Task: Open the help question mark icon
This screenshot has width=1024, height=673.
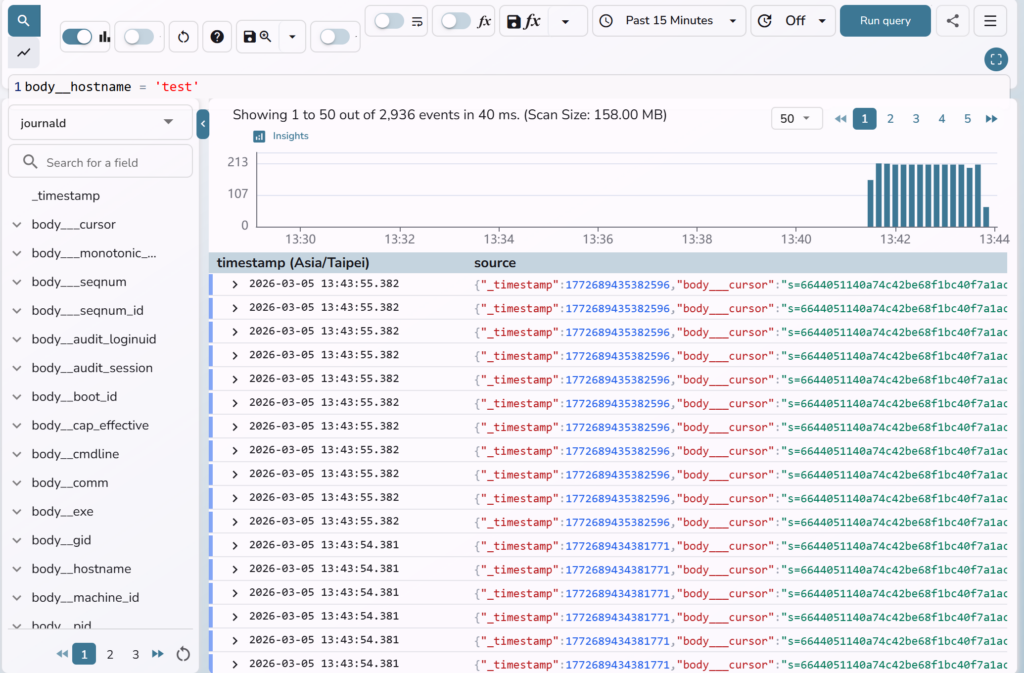Action: point(217,37)
